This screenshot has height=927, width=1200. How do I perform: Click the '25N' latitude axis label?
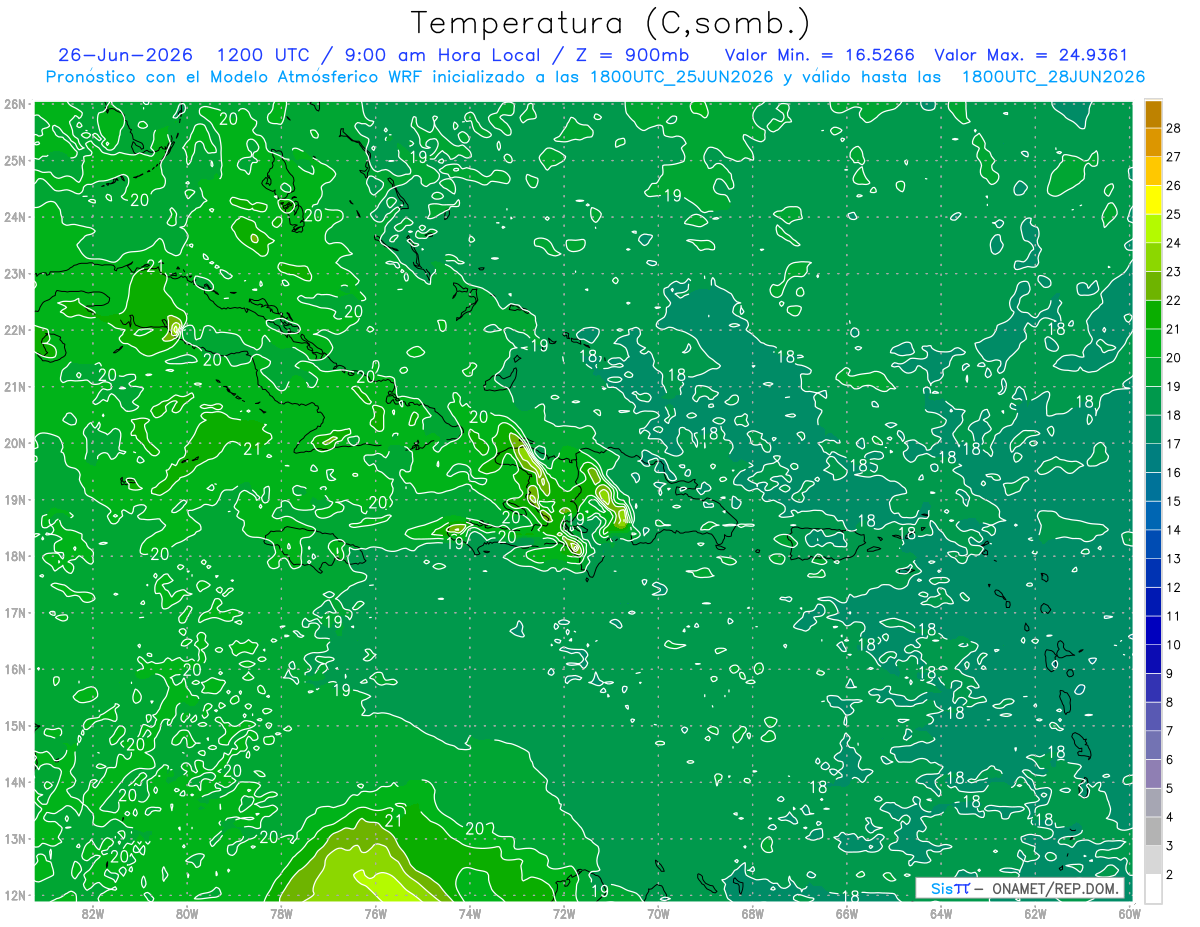point(14,160)
